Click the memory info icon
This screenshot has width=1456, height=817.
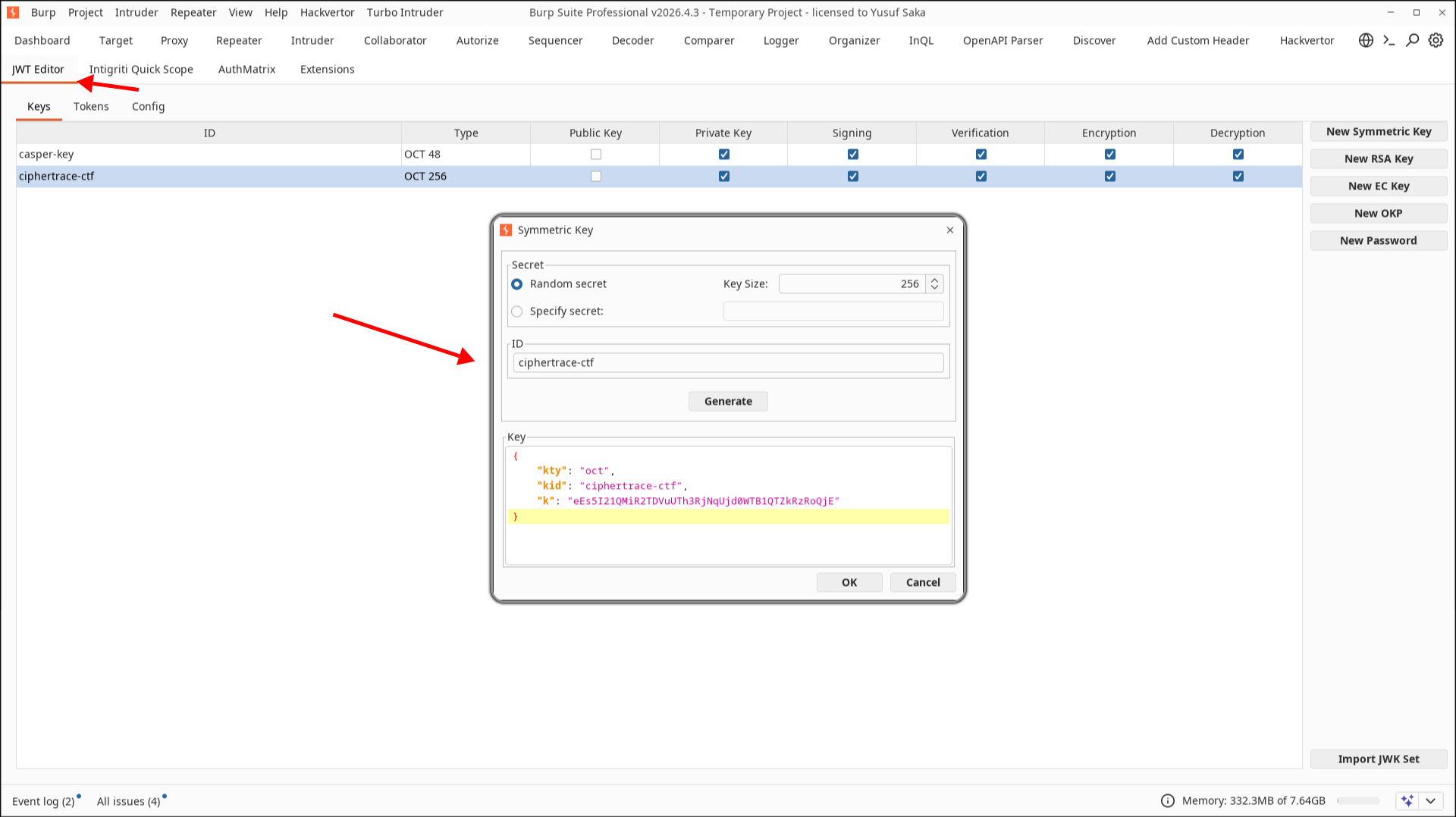coord(1168,800)
